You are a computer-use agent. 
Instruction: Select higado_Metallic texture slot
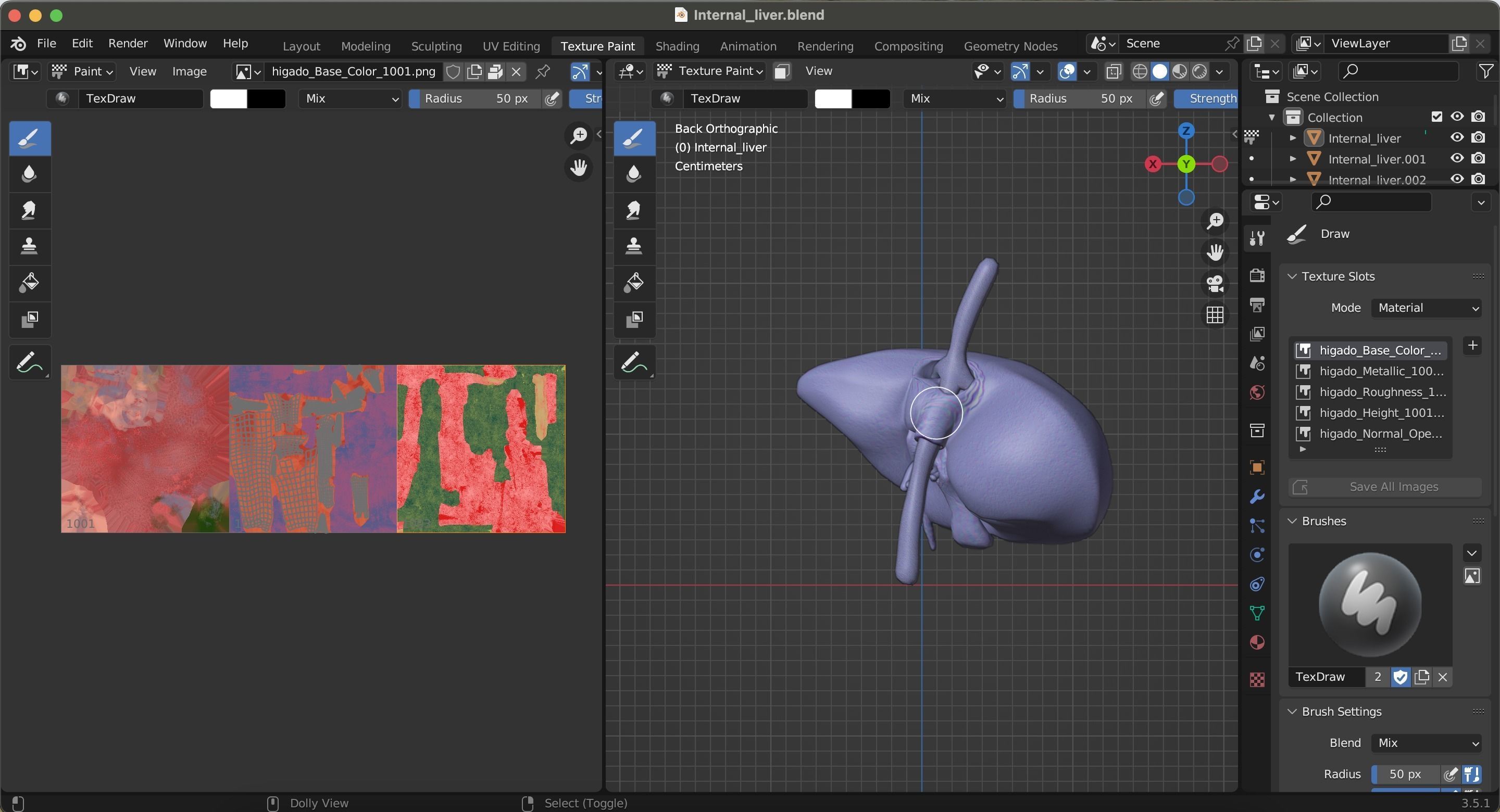pos(1370,371)
